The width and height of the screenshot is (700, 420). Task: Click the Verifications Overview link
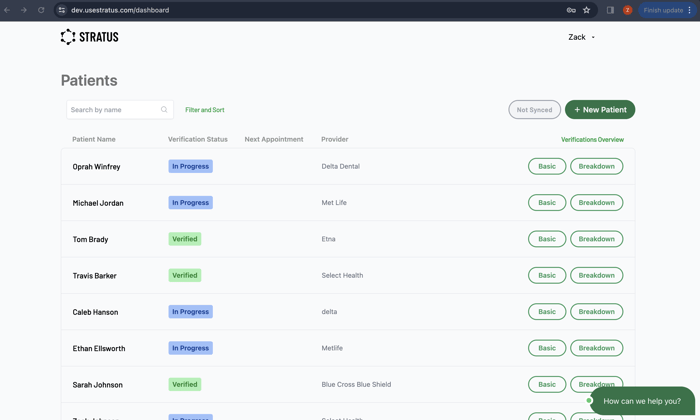click(592, 140)
